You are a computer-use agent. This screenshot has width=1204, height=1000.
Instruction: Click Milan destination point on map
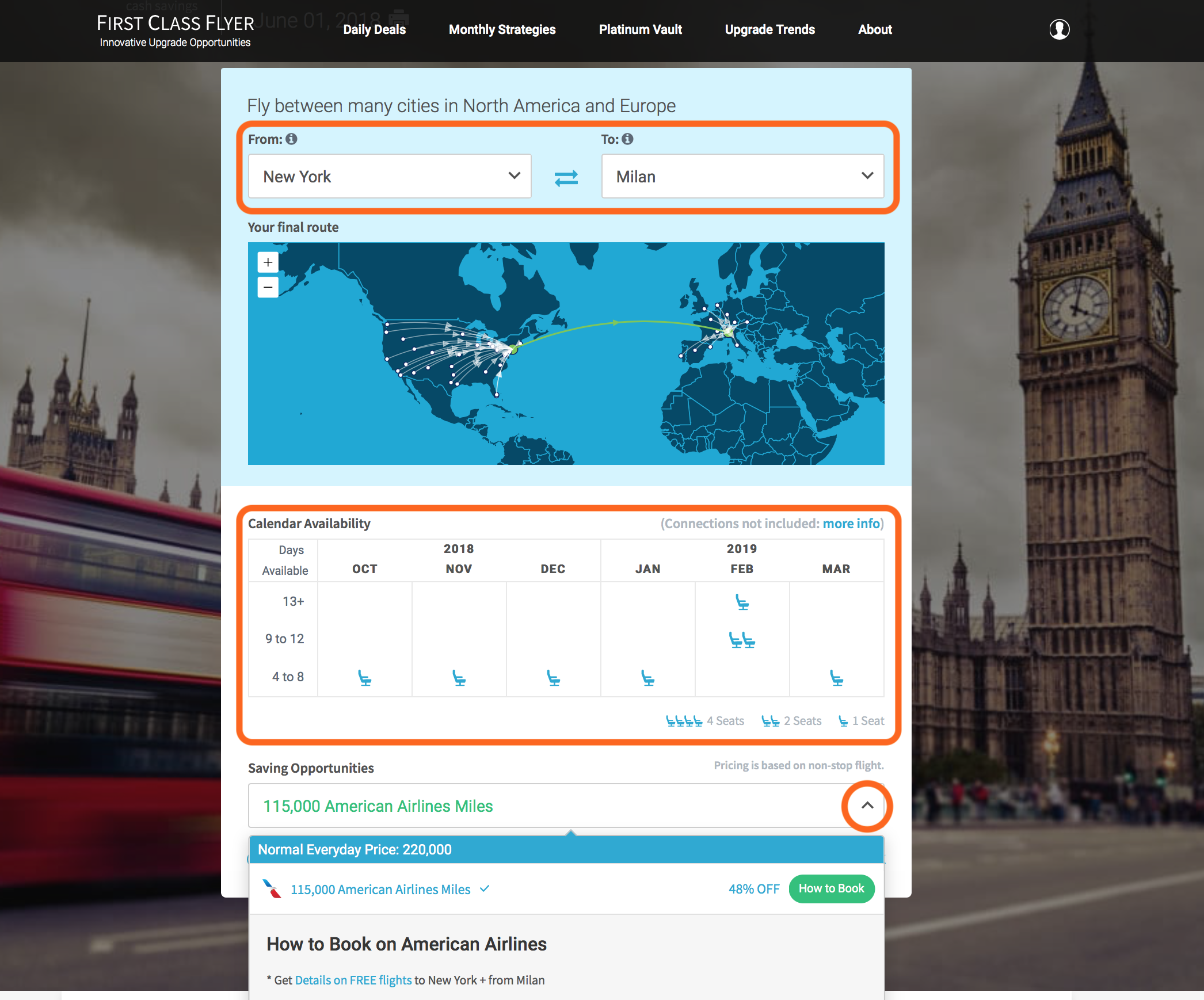(x=728, y=332)
